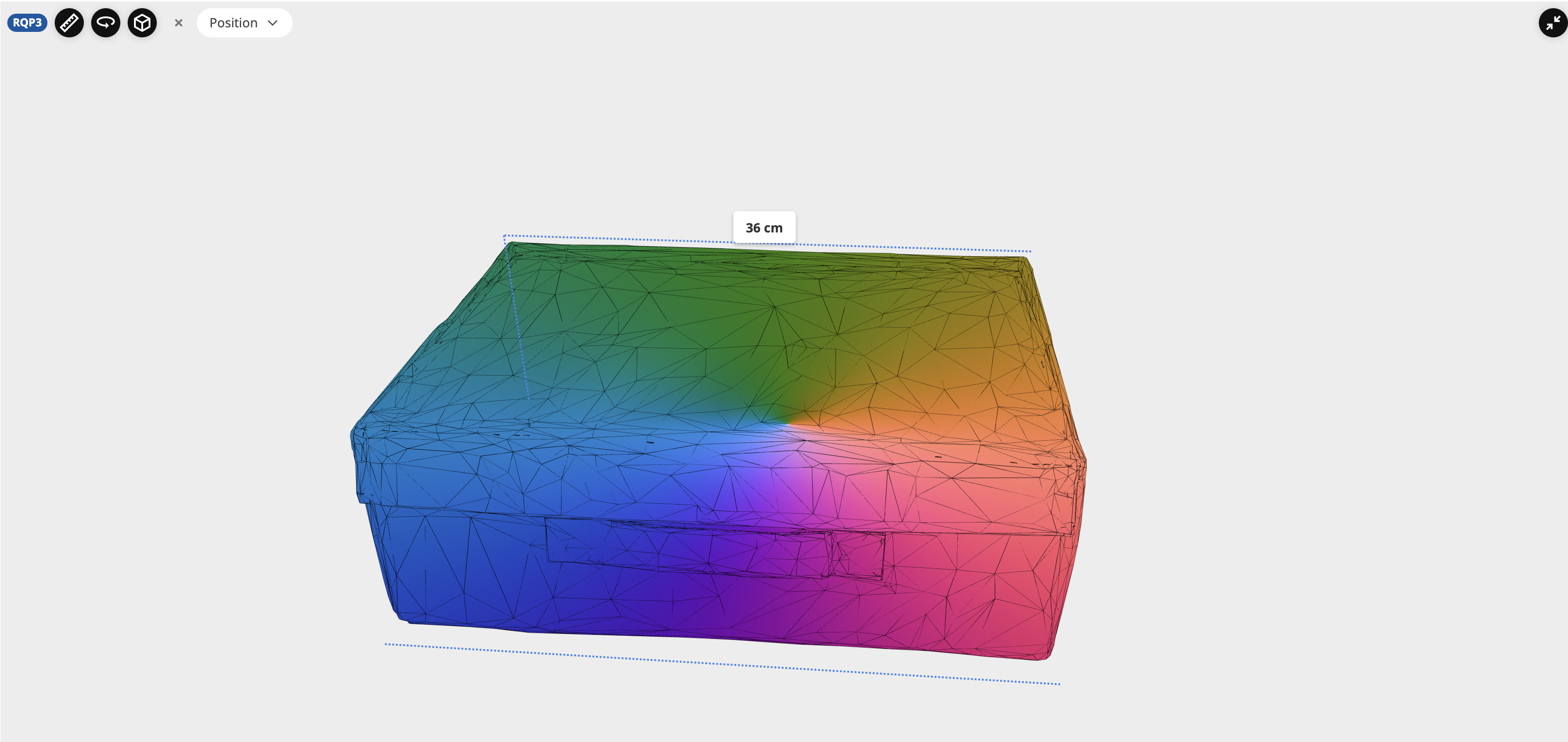
Task: Exit fullscreen with the collapse icon
Action: [x=1553, y=22]
